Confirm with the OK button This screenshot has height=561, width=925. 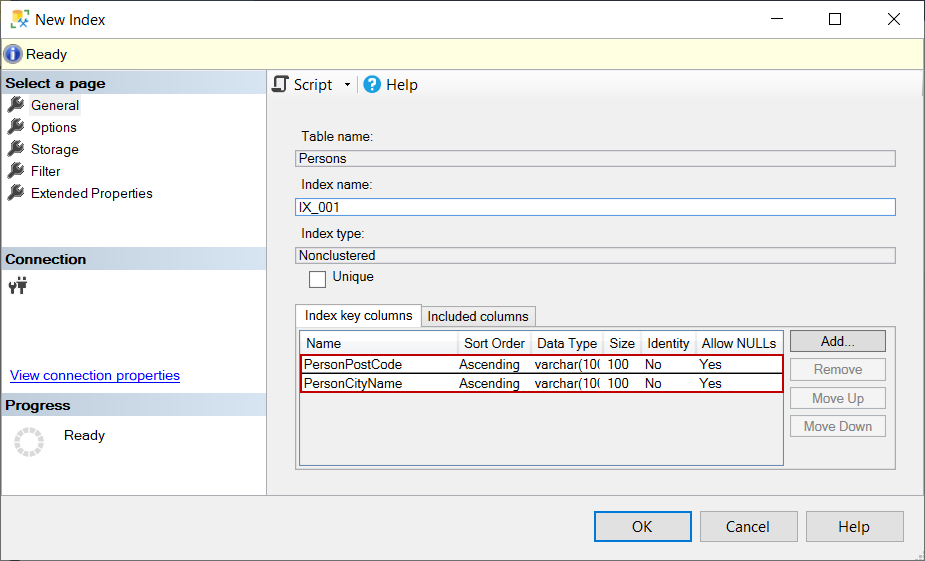coord(642,527)
